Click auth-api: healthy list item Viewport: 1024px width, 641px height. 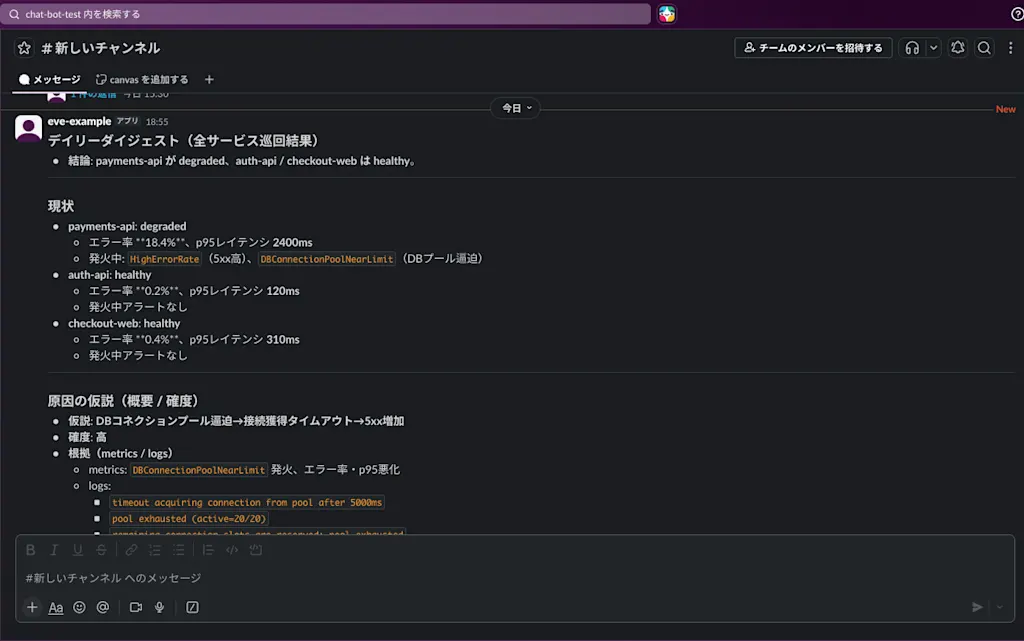(x=110, y=275)
